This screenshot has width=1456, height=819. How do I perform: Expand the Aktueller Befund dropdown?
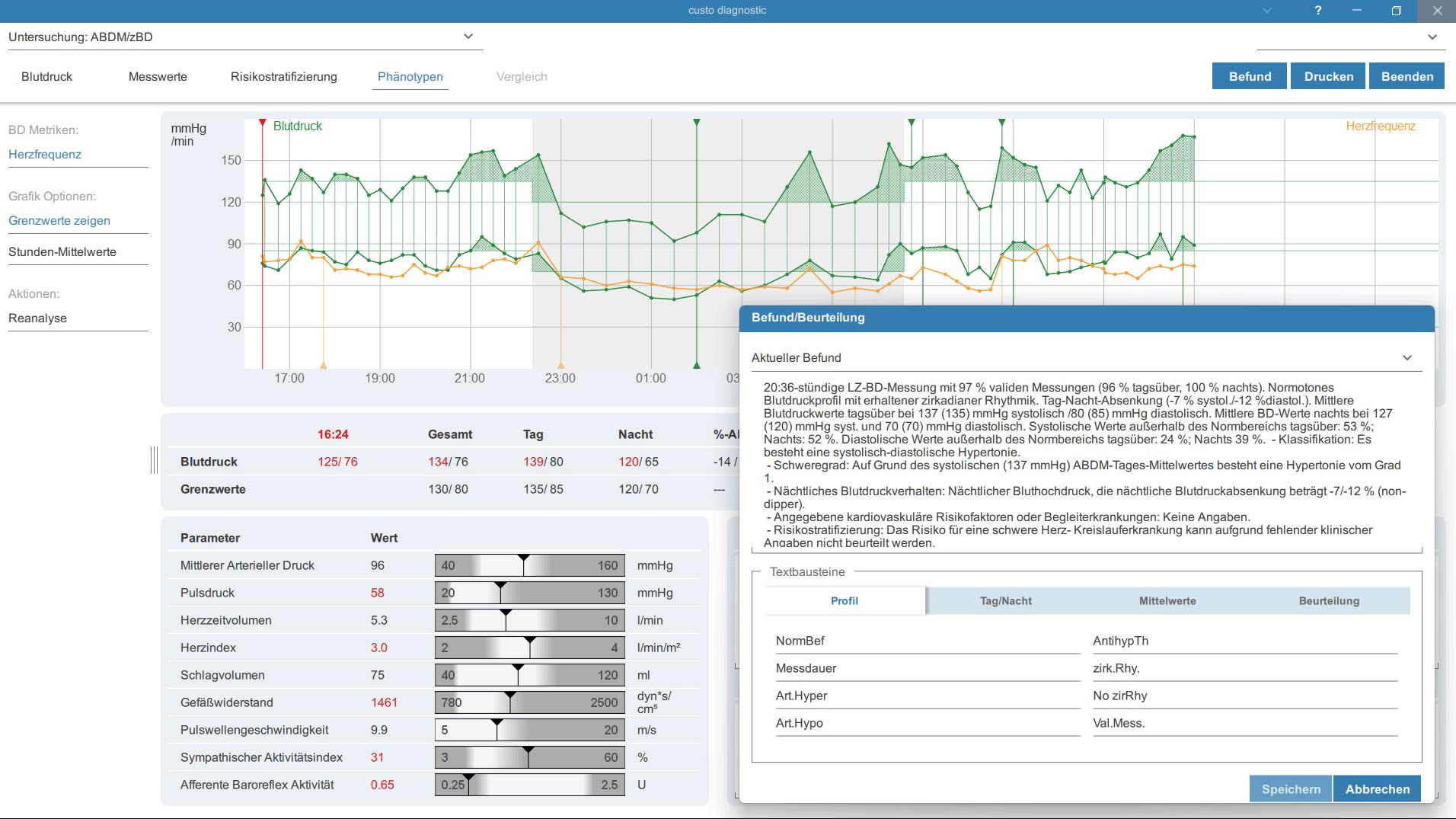click(1086, 358)
